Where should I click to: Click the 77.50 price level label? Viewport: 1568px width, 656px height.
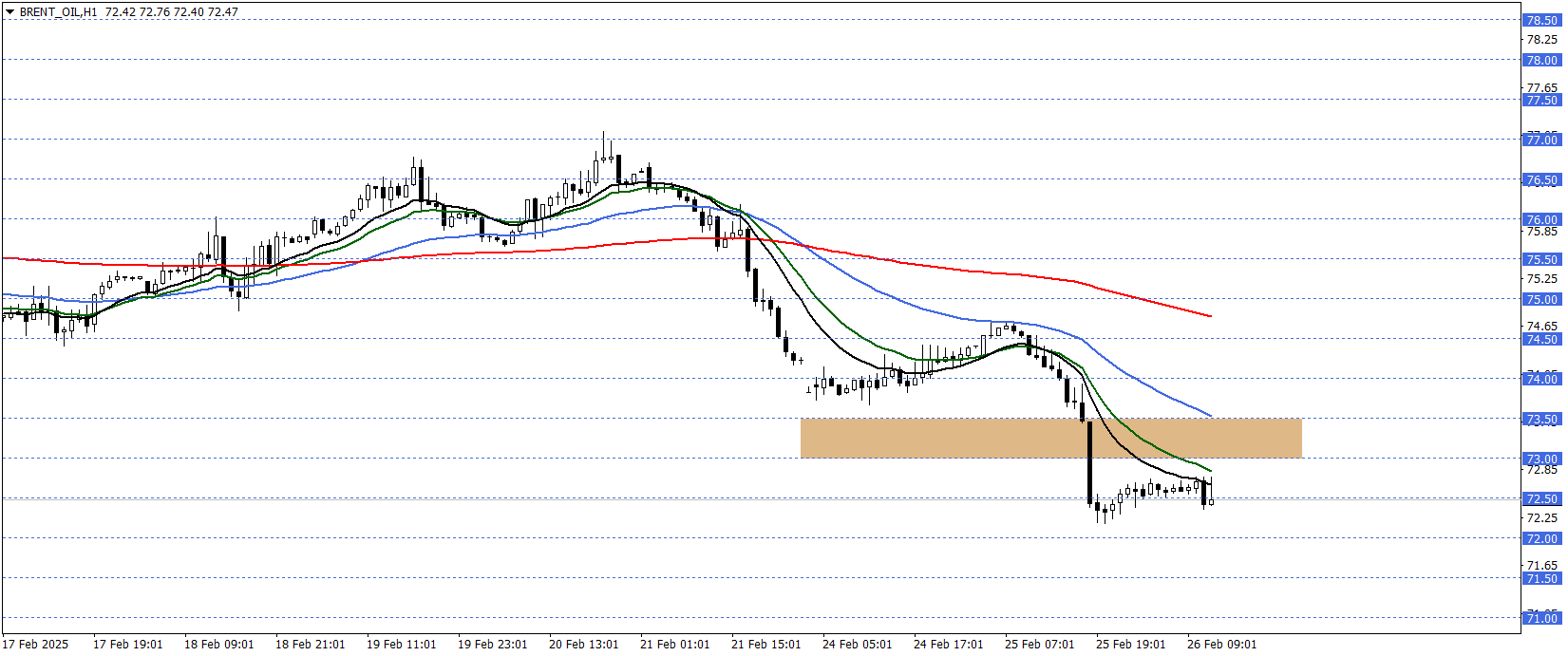point(1541,100)
